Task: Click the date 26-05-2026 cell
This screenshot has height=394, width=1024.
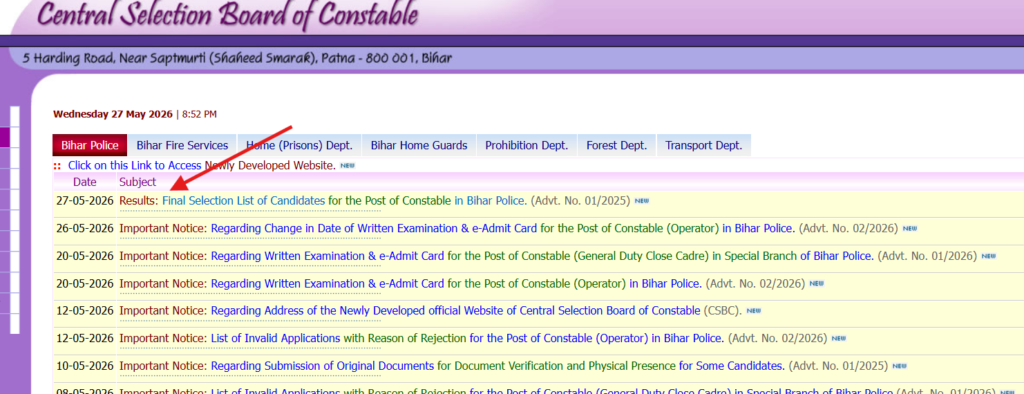Action: 84,229
